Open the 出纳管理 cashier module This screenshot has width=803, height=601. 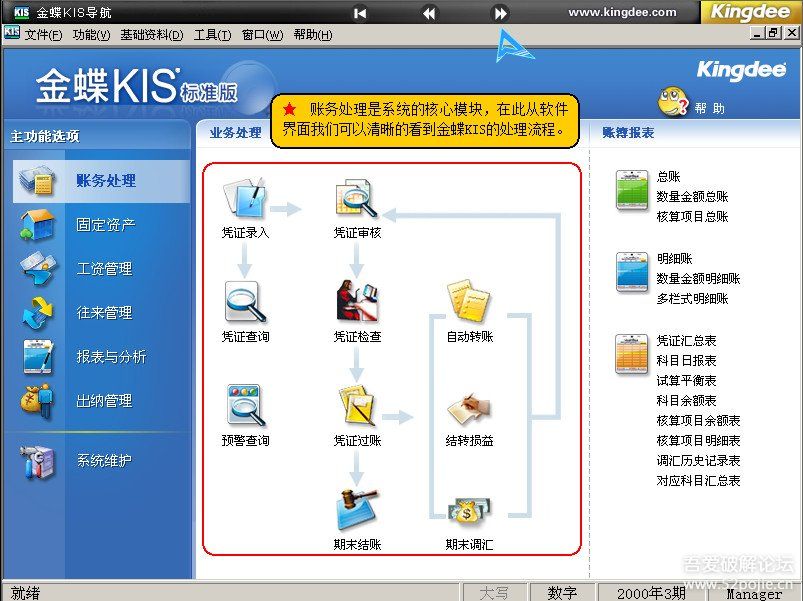103,401
